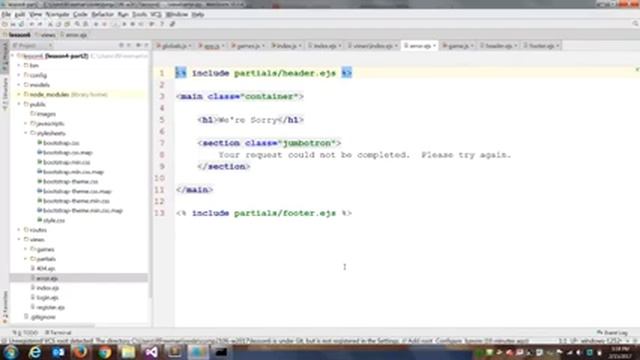Open the Code menu
This screenshot has height=360, width=640.
[x=80, y=14]
